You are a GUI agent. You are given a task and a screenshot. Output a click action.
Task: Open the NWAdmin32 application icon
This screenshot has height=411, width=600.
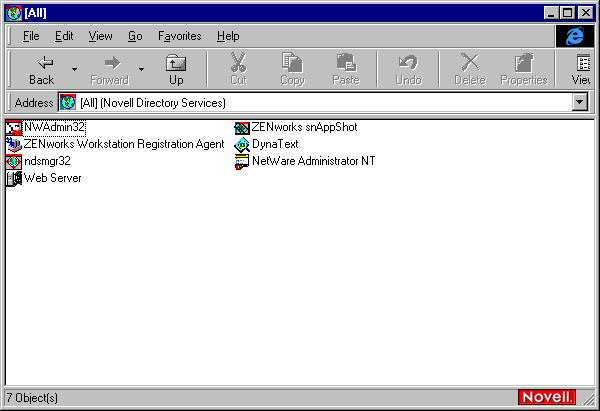click(x=14, y=127)
